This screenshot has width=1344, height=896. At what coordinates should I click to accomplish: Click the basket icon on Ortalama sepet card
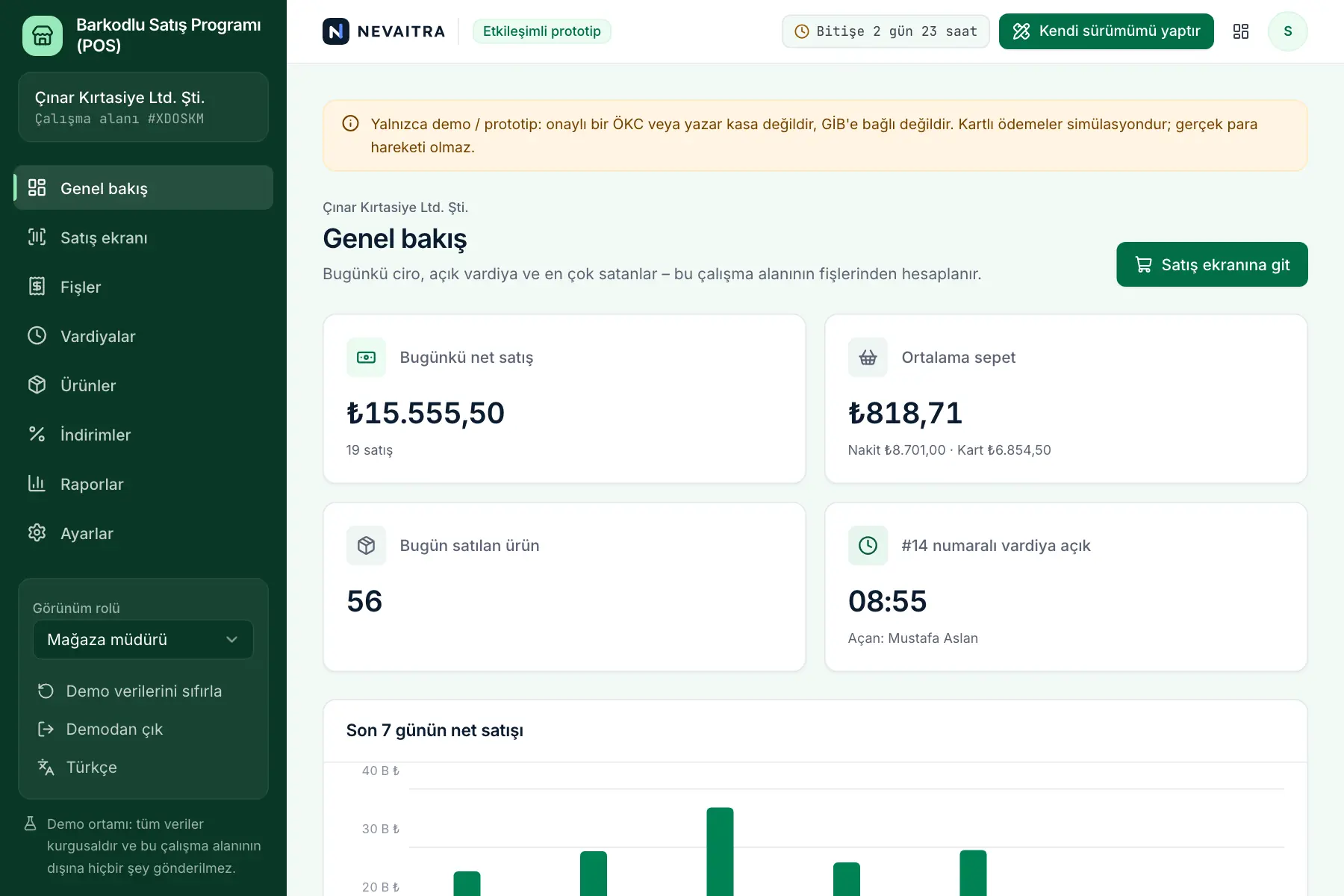[x=868, y=358]
